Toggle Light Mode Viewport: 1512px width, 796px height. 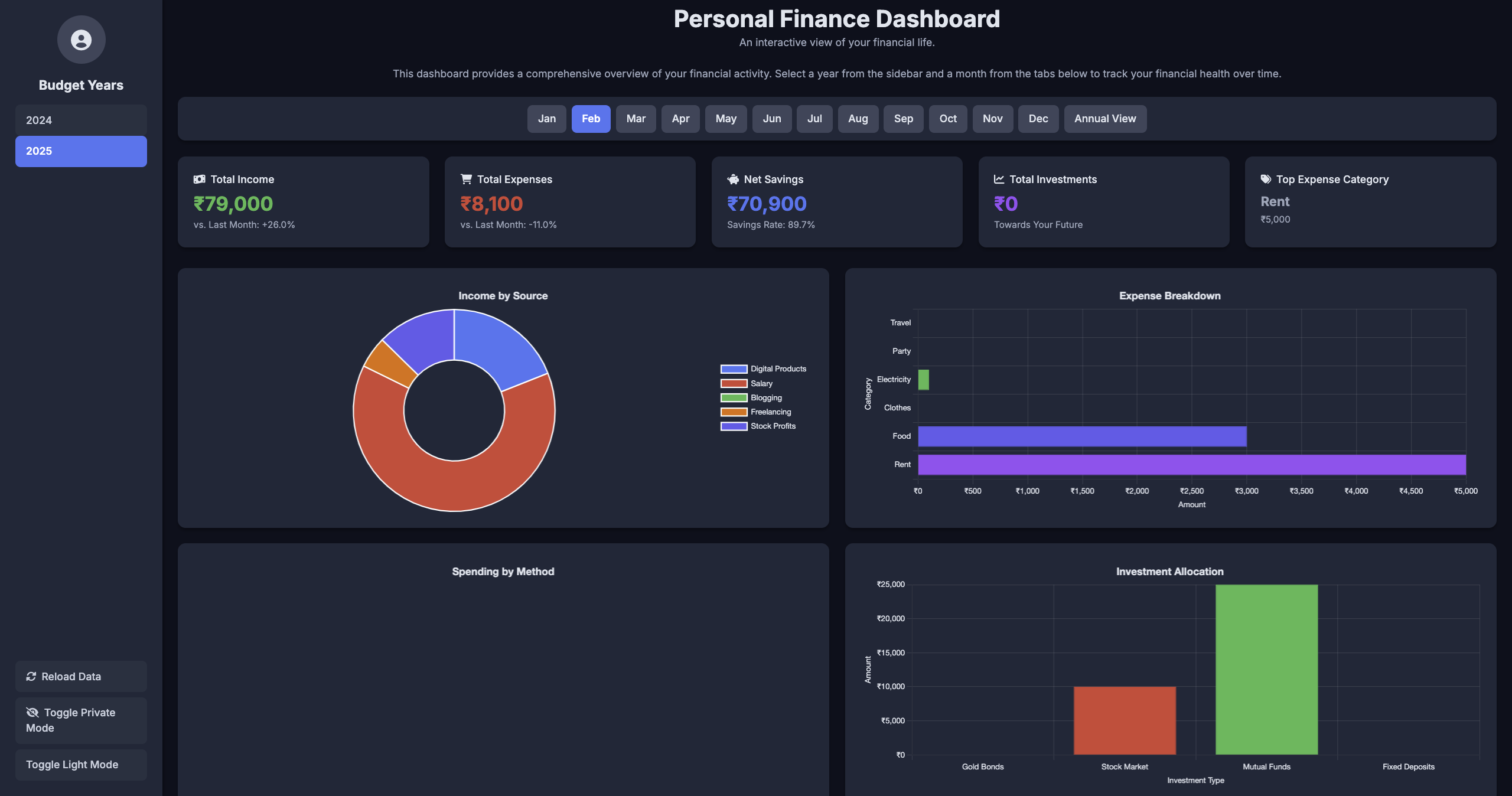click(x=81, y=765)
